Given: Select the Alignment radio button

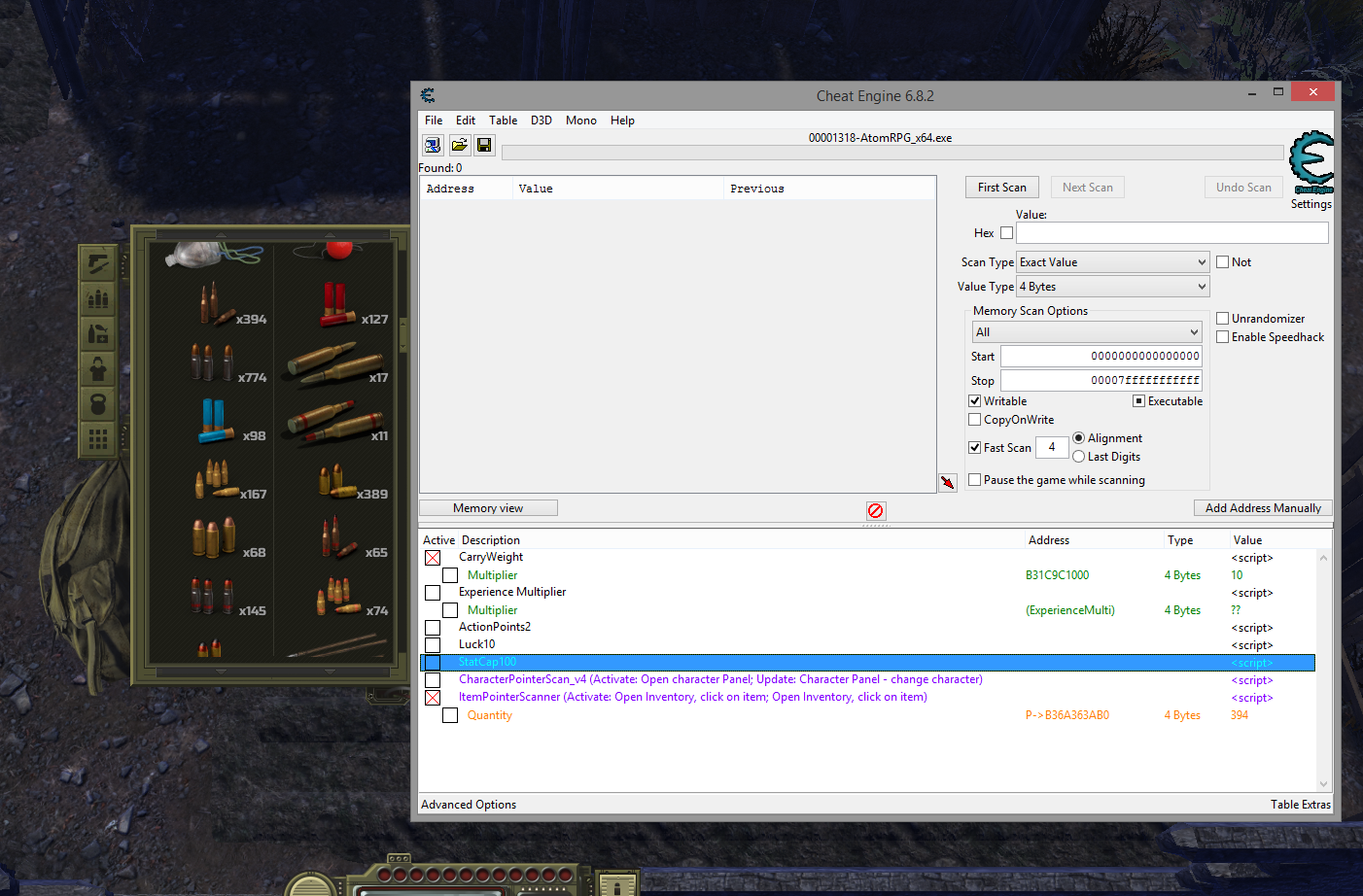Looking at the screenshot, I should pos(1078,438).
